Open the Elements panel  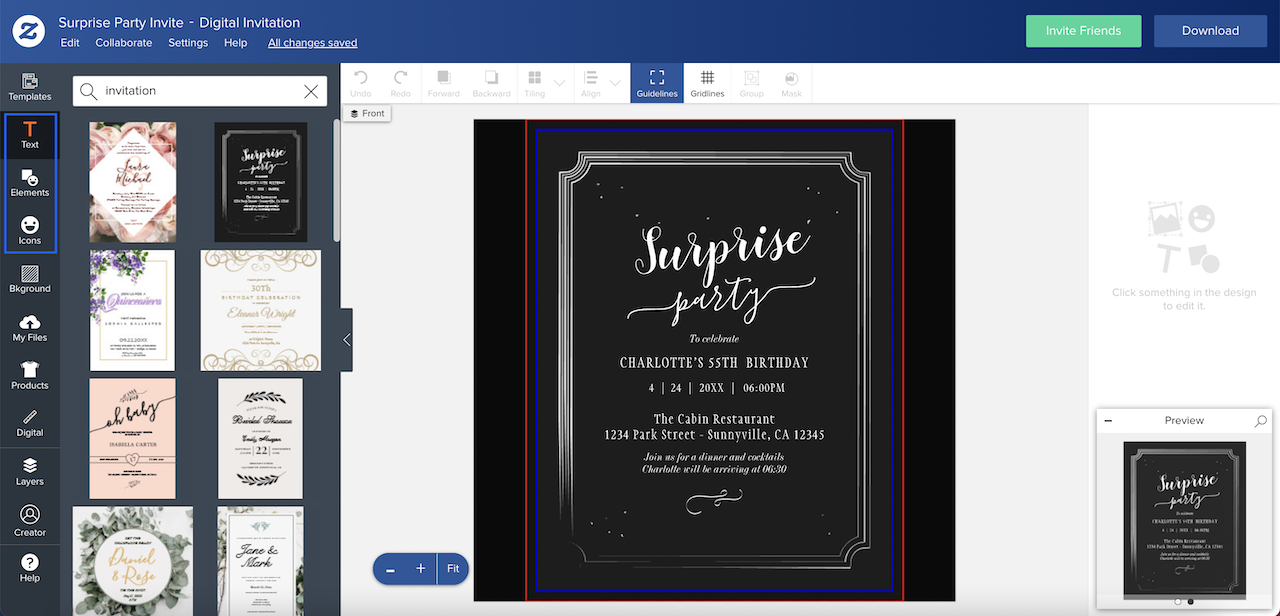[30, 184]
